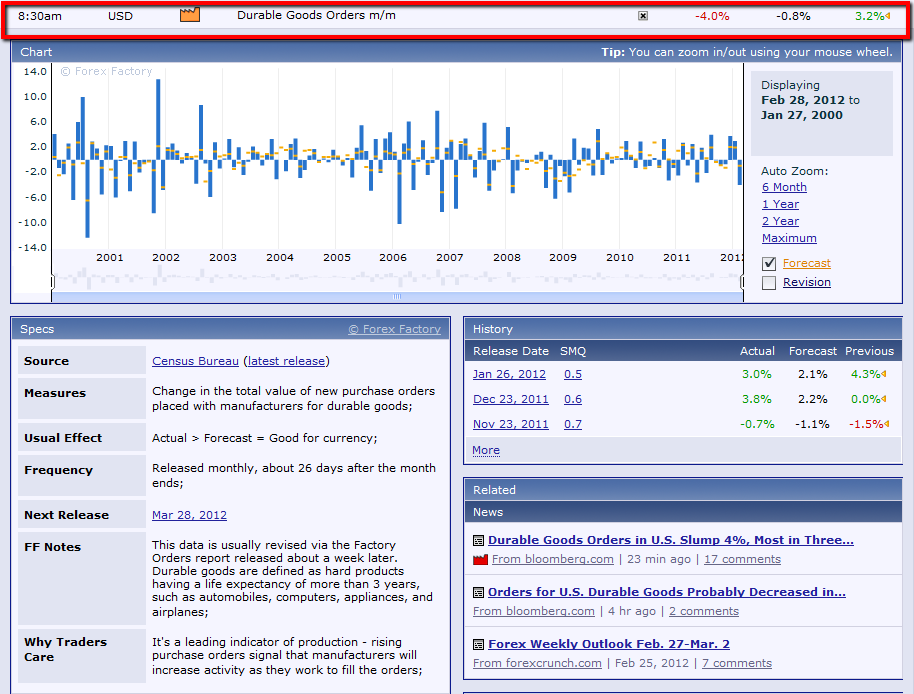Click the chart range scrollbar center grip

[397, 297]
